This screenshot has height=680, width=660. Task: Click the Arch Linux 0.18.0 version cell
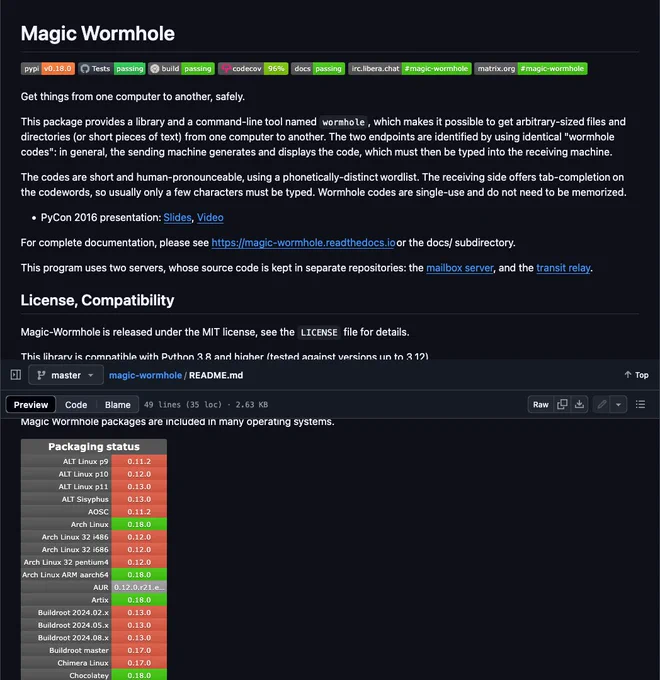click(139, 524)
